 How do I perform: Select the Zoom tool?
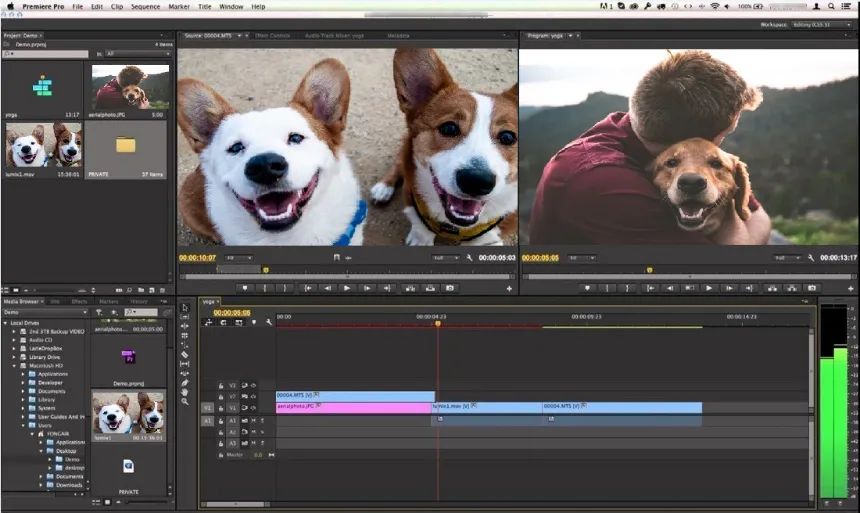(185, 402)
